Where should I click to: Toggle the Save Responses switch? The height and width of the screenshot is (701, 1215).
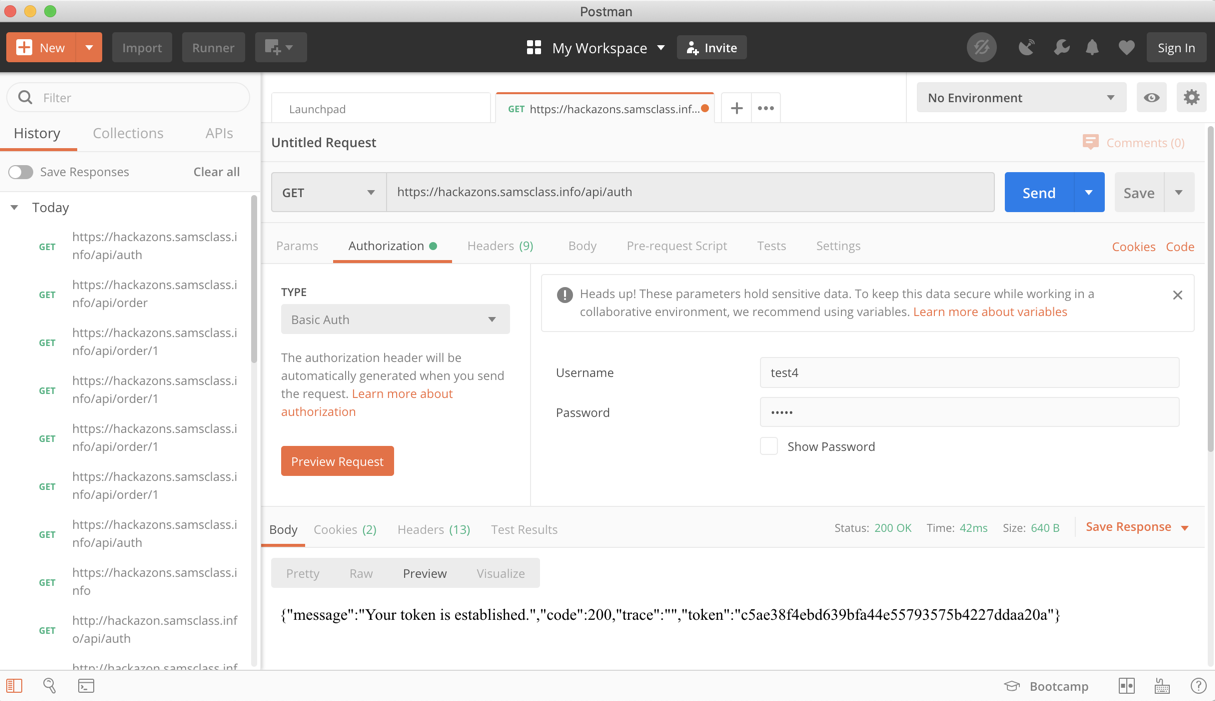click(21, 172)
